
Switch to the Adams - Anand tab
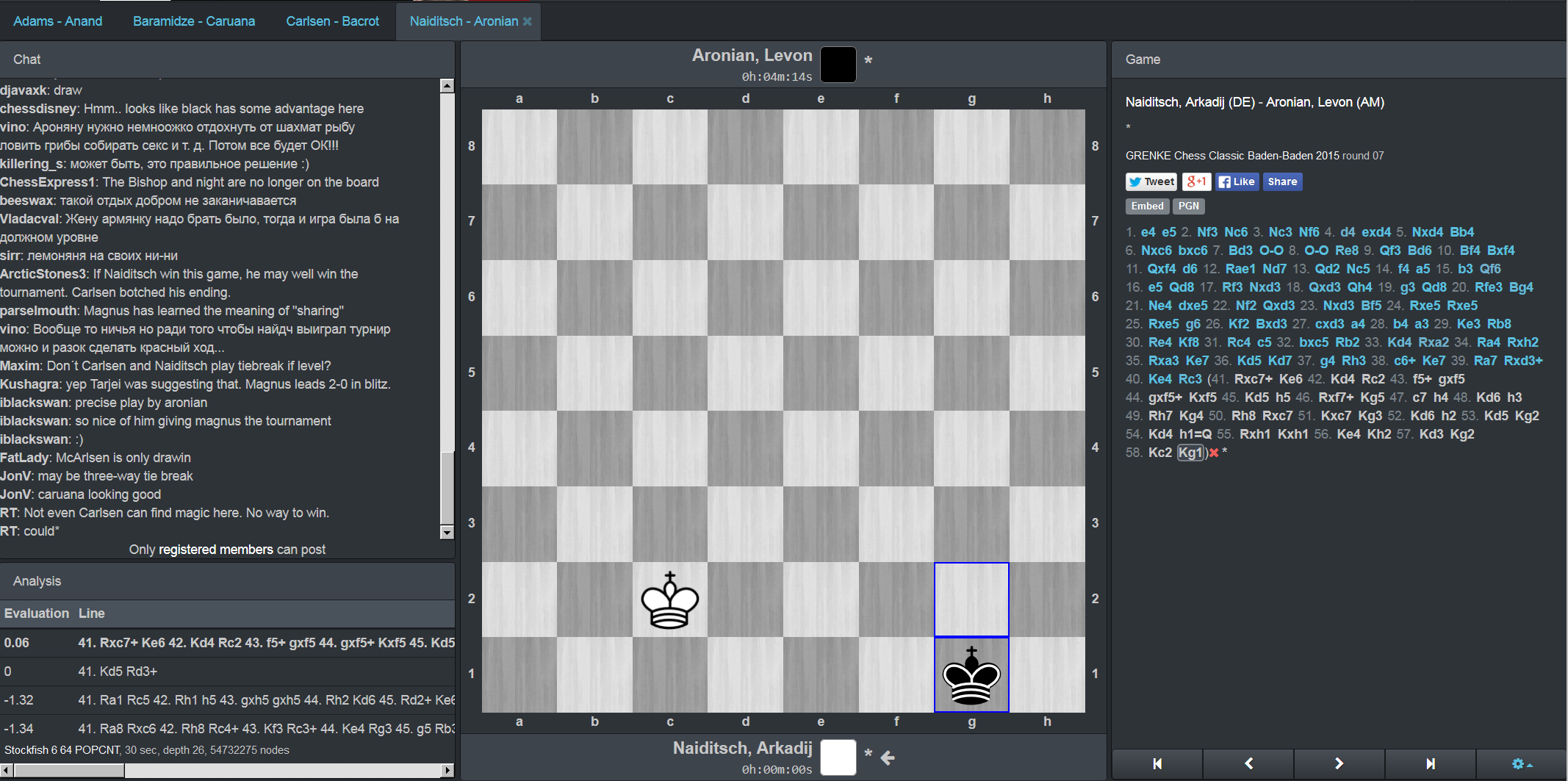point(57,21)
